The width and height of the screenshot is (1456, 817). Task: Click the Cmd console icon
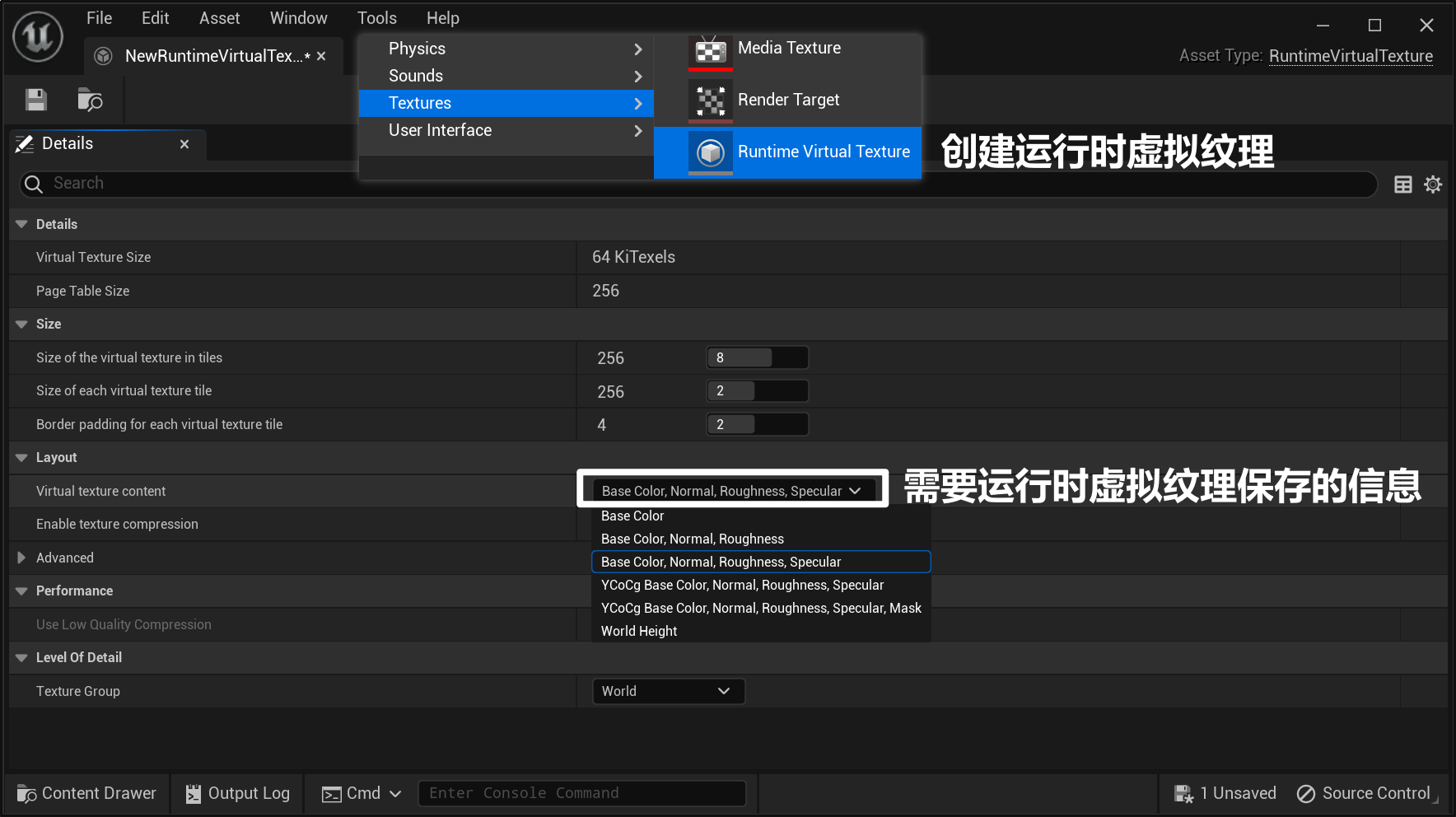point(331,794)
